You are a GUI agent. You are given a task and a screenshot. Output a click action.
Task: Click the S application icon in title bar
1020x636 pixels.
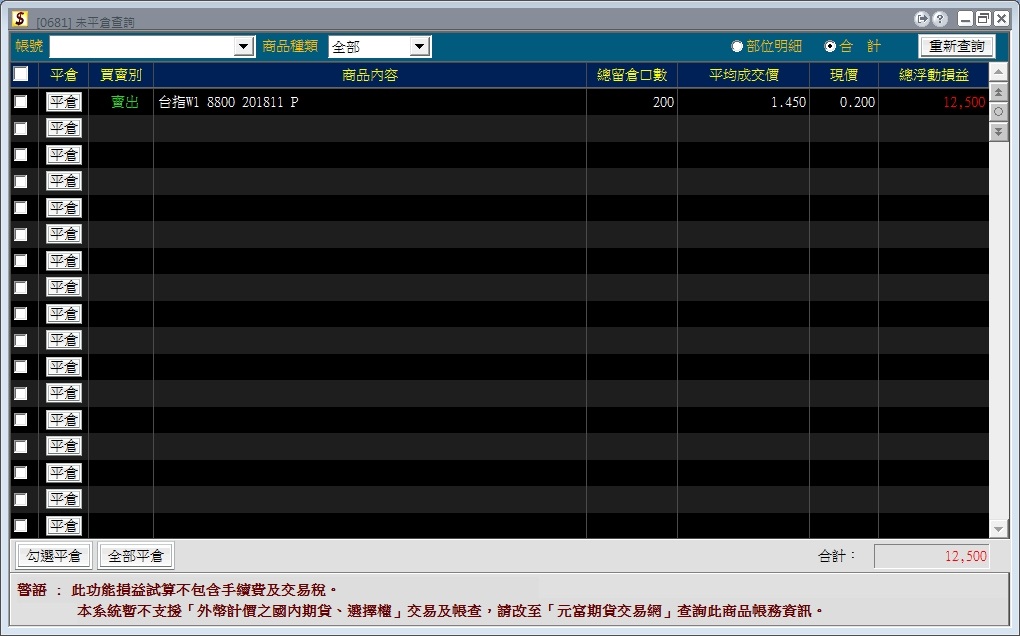(20, 19)
